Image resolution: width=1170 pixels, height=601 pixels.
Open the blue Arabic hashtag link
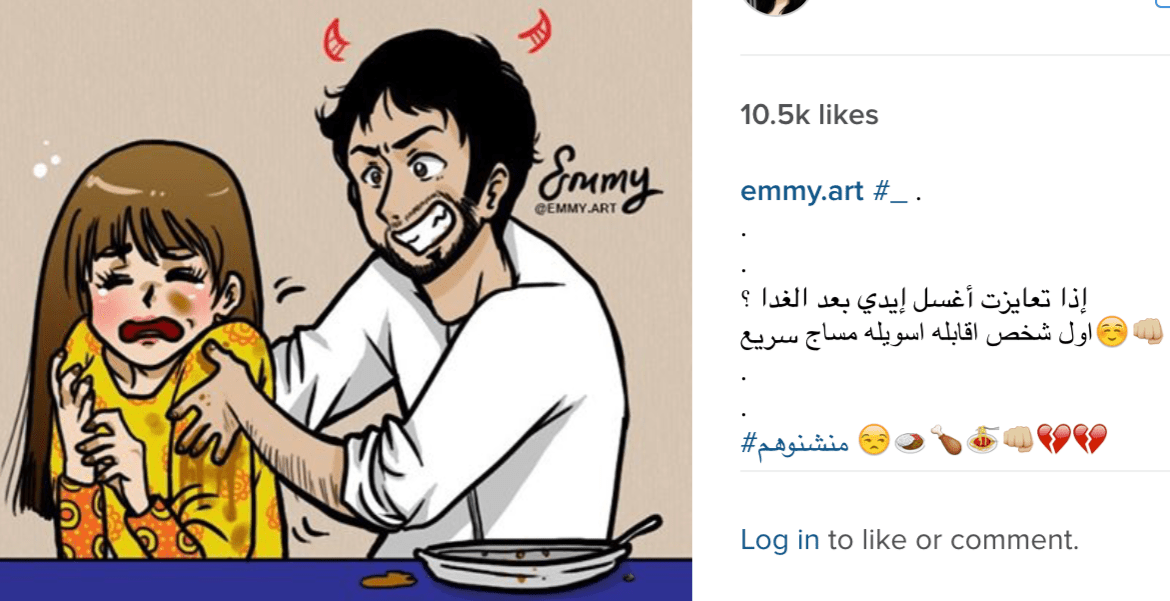(795, 443)
